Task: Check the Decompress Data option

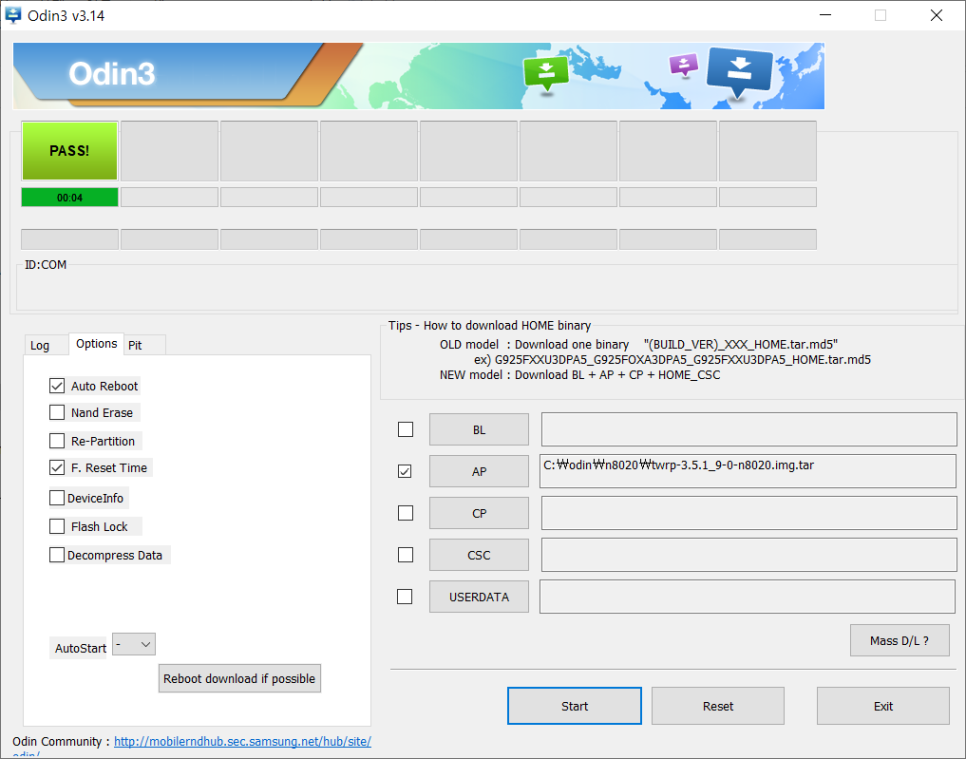Action: pos(57,555)
